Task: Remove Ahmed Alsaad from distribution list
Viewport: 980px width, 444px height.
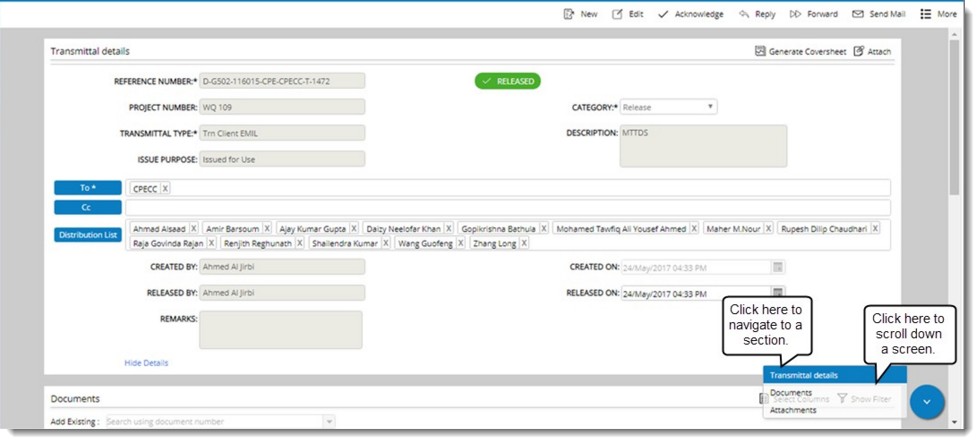Action: click(x=193, y=228)
